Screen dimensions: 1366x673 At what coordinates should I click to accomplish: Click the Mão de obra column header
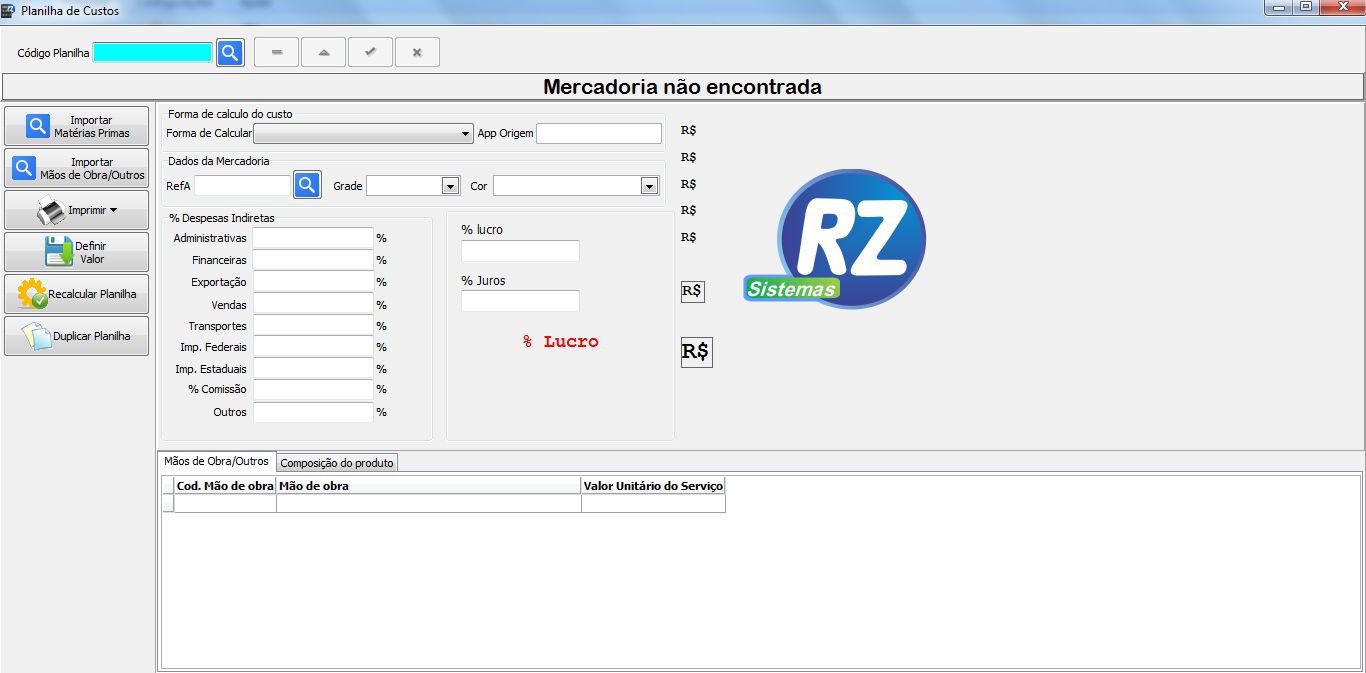click(x=429, y=486)
